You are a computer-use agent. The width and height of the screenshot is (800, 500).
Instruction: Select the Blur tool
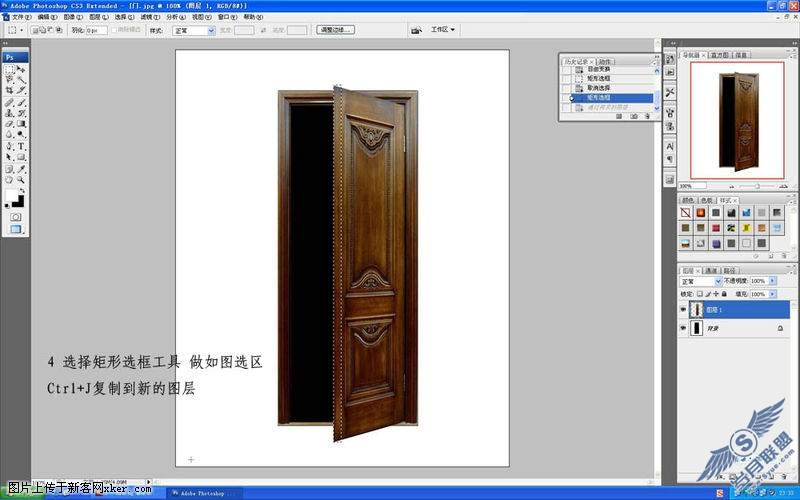tap(10, 135)
